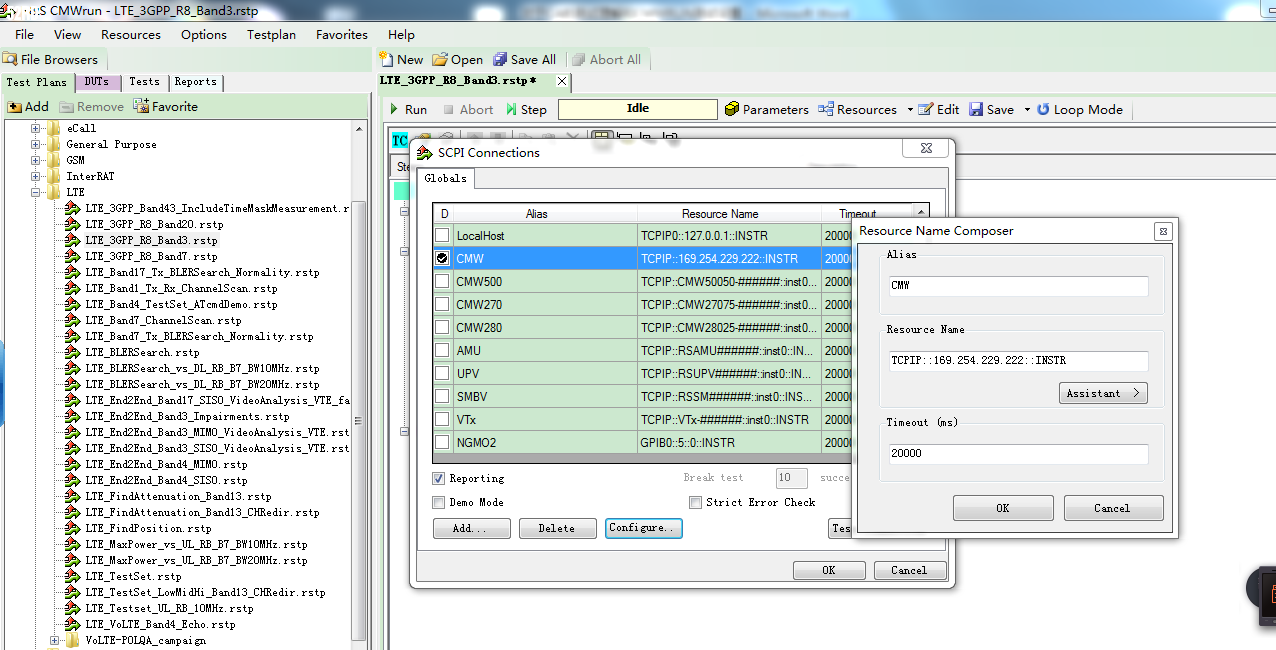Open the Favorites menu
1276x650 pixels.
tap(342, 34)
